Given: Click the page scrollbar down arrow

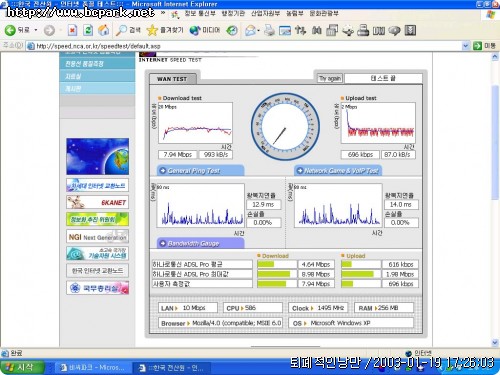Looking at the screenshot, I should [x=495, y=343].
